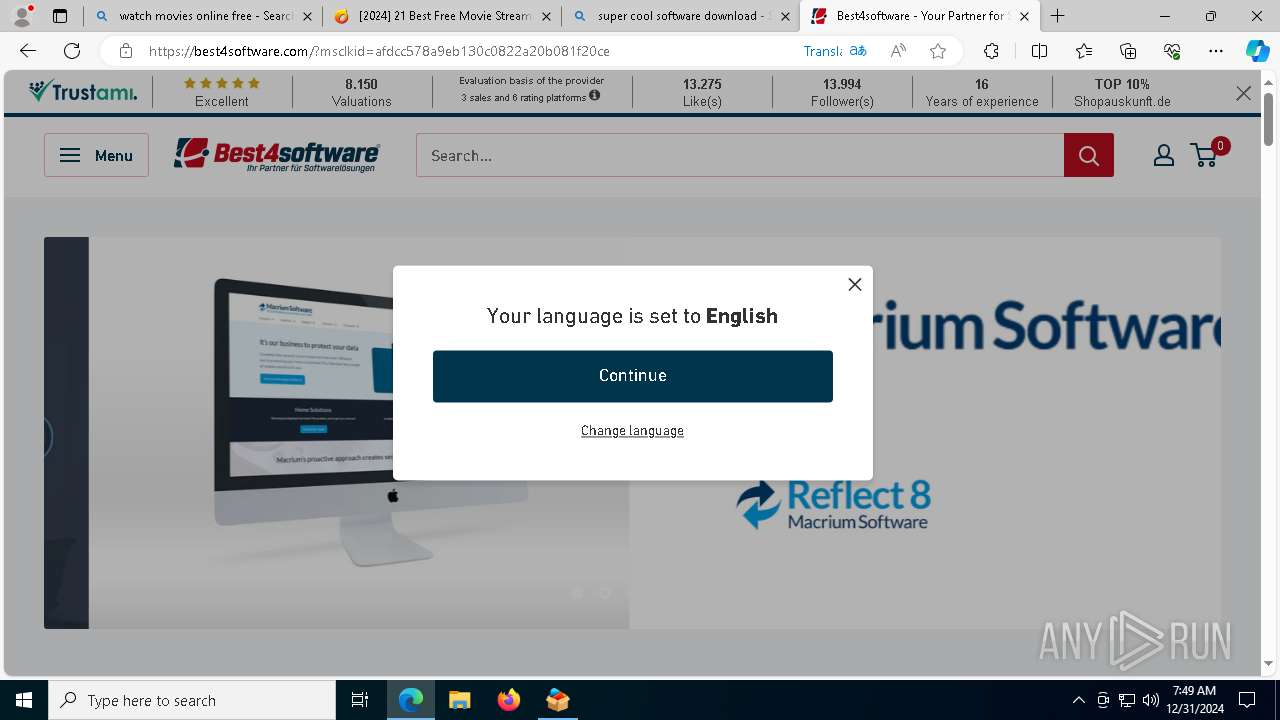Go back using browser back arrow

tap(28, 51)
